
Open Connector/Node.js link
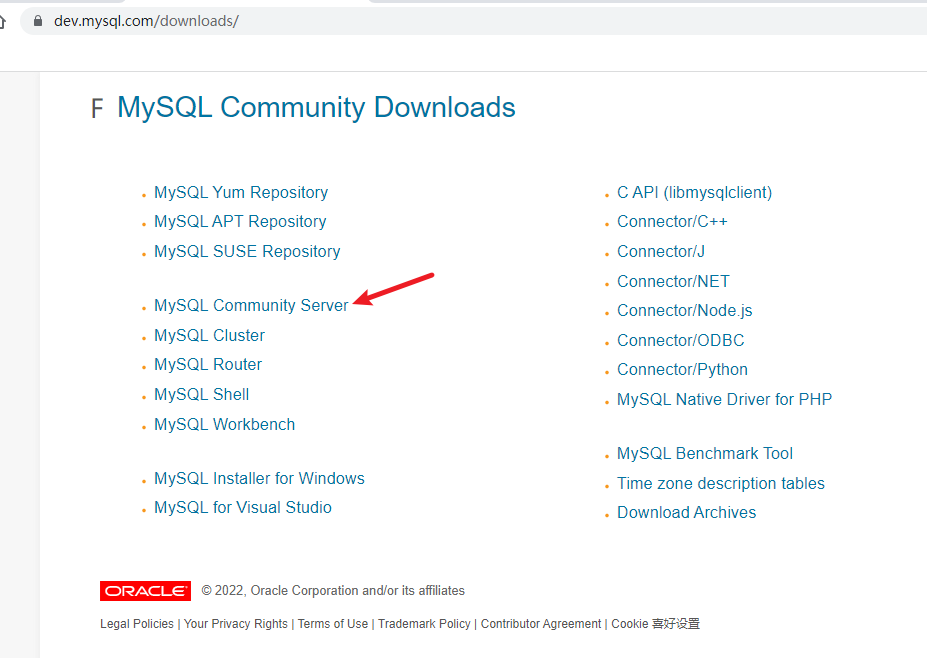685,310
